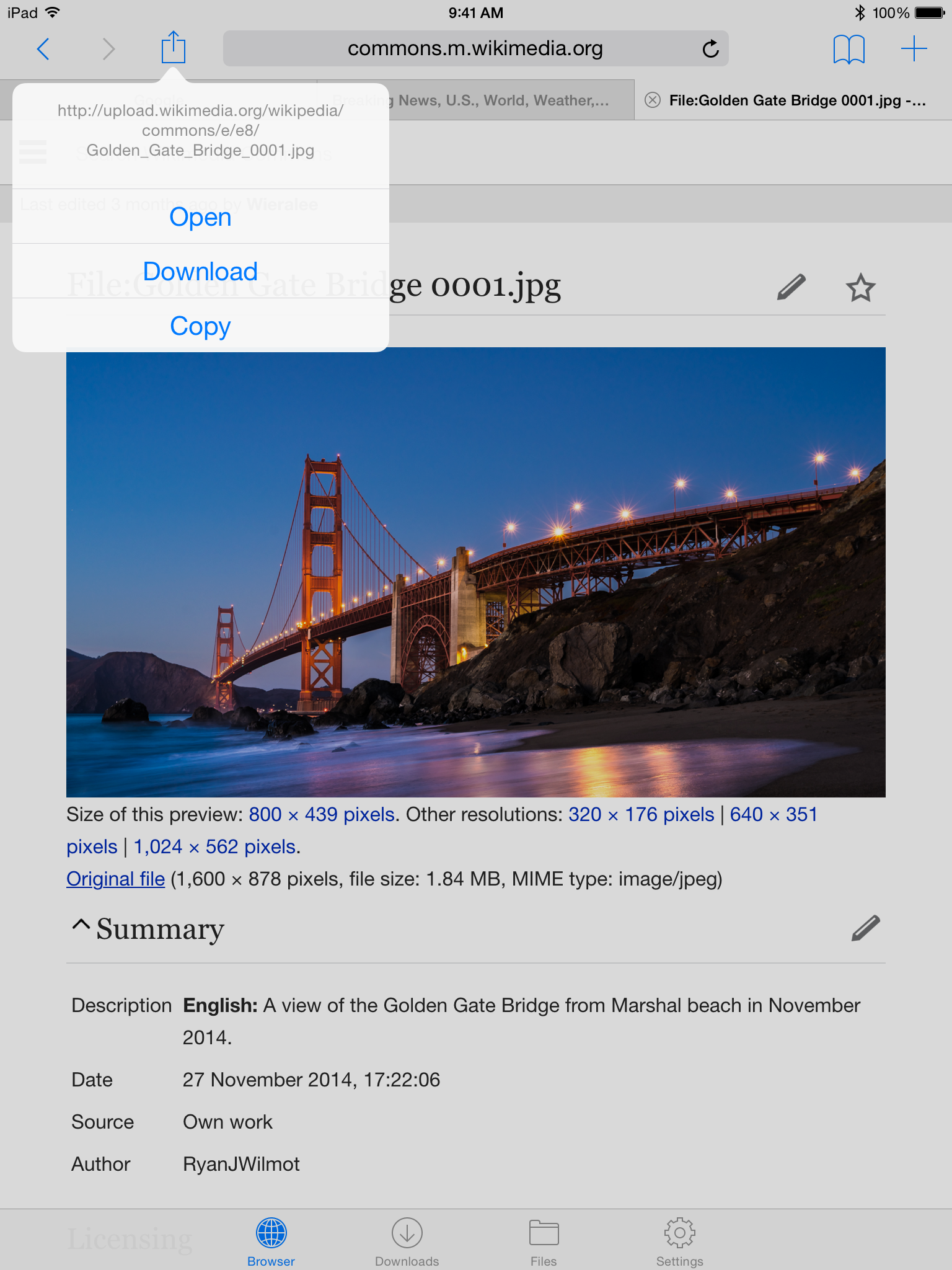Tap the share action icon

coord(174,47)
